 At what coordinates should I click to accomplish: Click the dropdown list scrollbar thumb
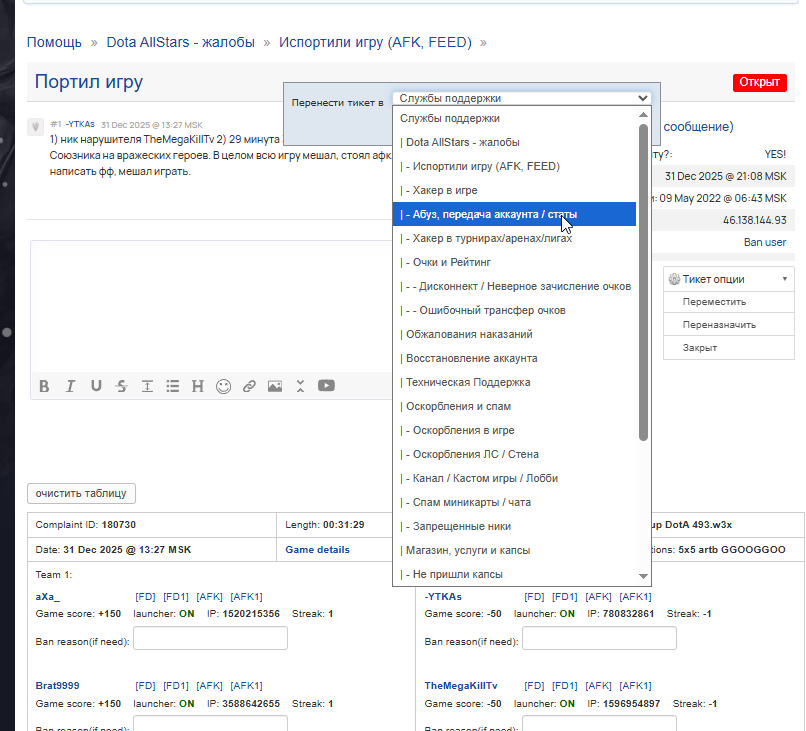643,282
